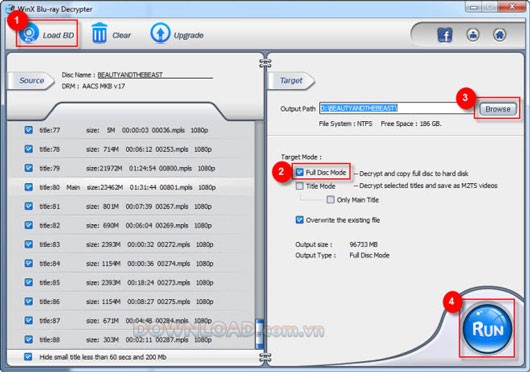Select the 00800.mpls text in title:79

point(175,168)
